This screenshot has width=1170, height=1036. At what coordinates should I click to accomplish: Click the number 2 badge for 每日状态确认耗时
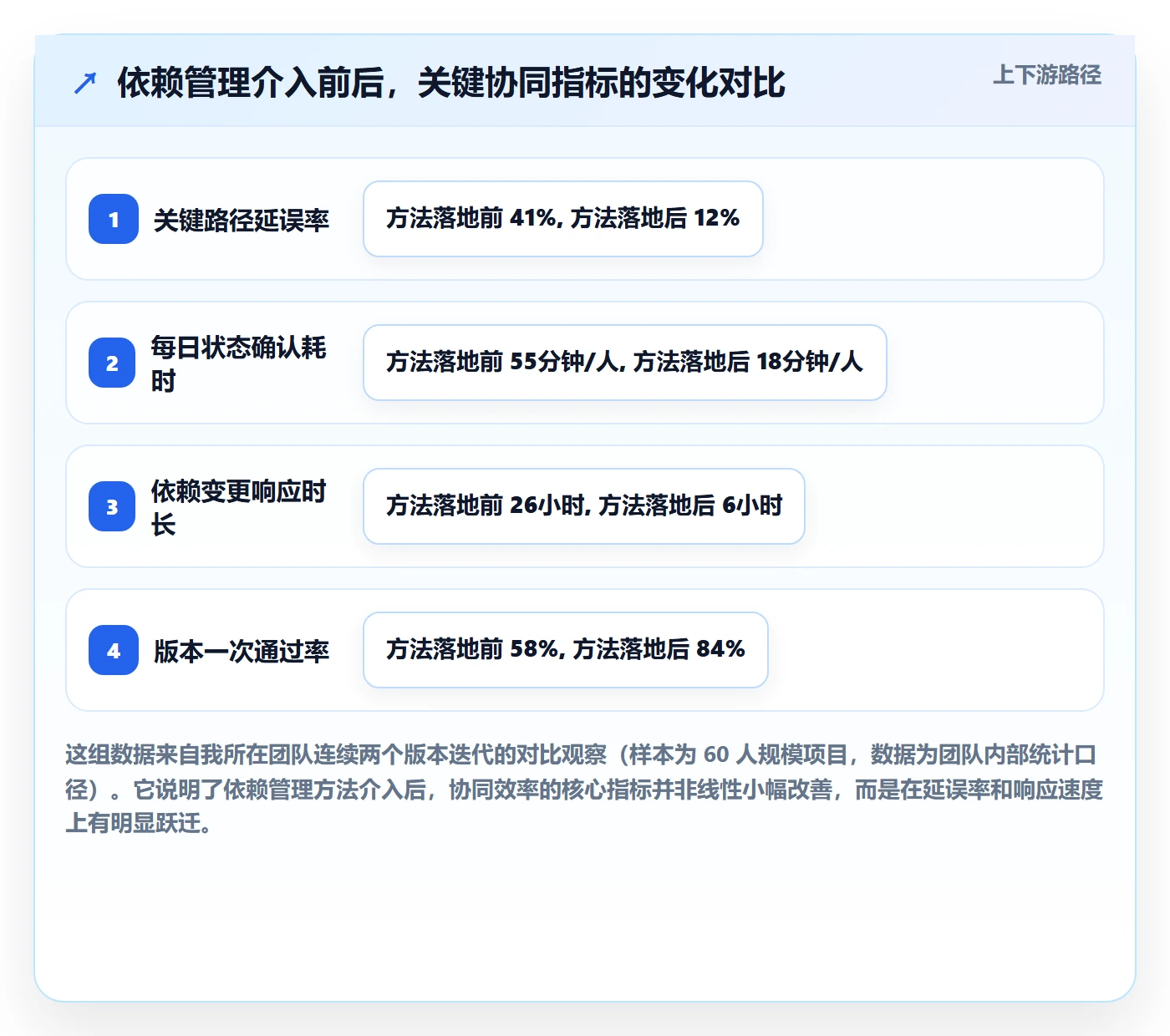tap(112, 363)
